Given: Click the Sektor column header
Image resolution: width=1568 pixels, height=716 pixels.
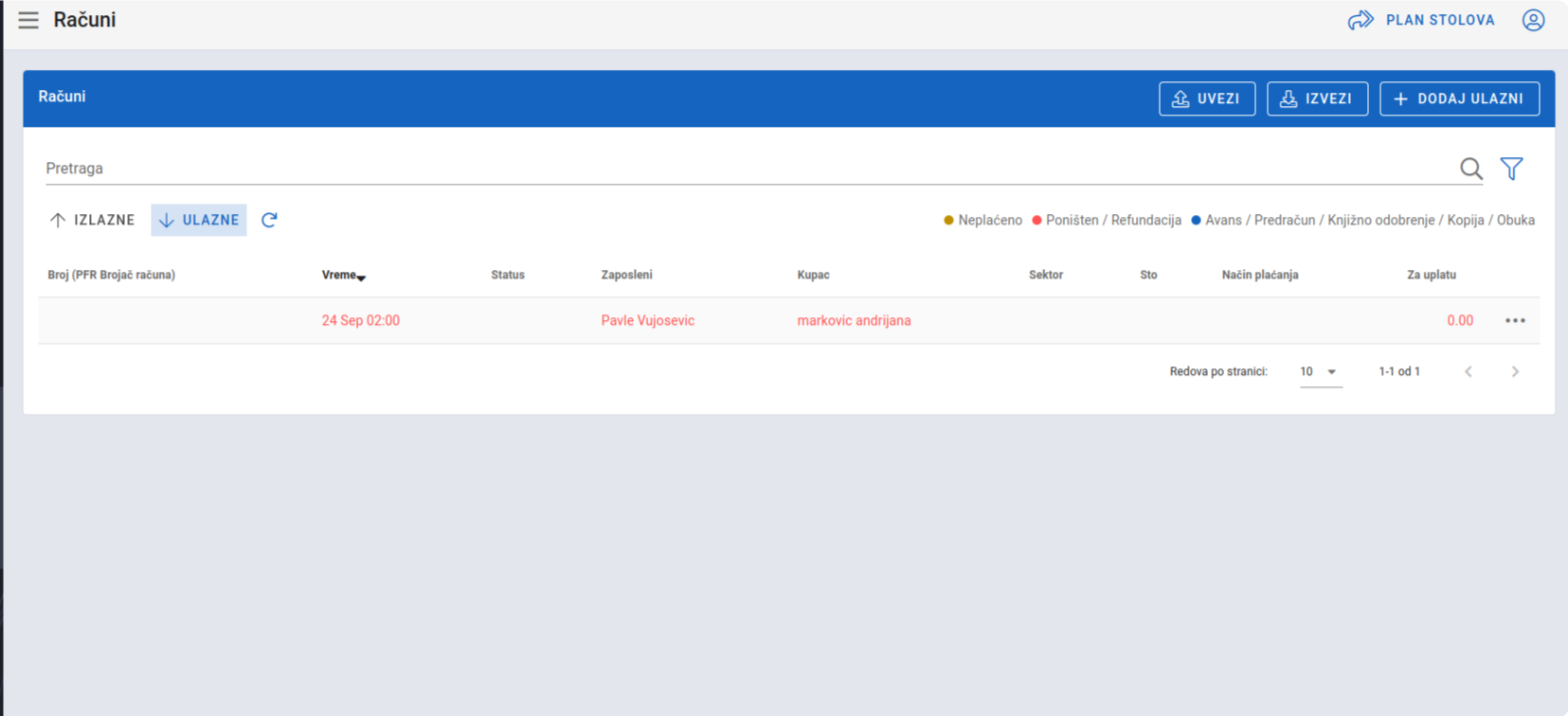Looking at the screenshot, I should click(1046, 276).
